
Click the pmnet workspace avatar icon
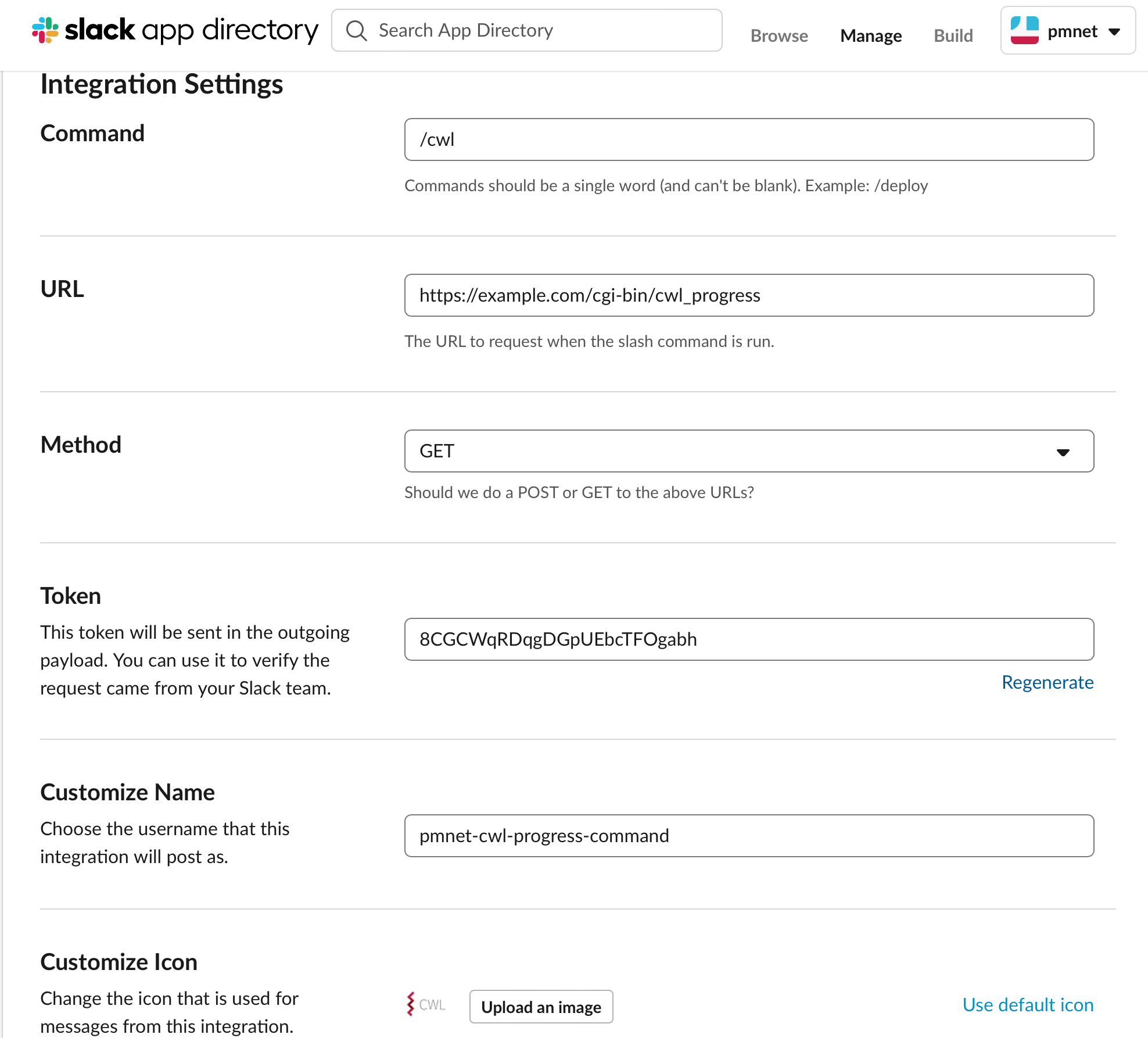[1024, 30]
